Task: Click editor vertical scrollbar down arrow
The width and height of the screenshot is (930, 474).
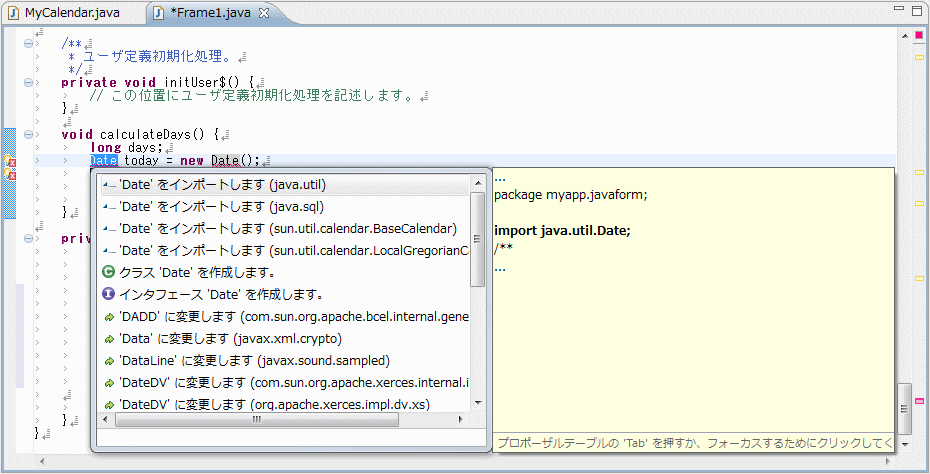Action: coord(904,444)
